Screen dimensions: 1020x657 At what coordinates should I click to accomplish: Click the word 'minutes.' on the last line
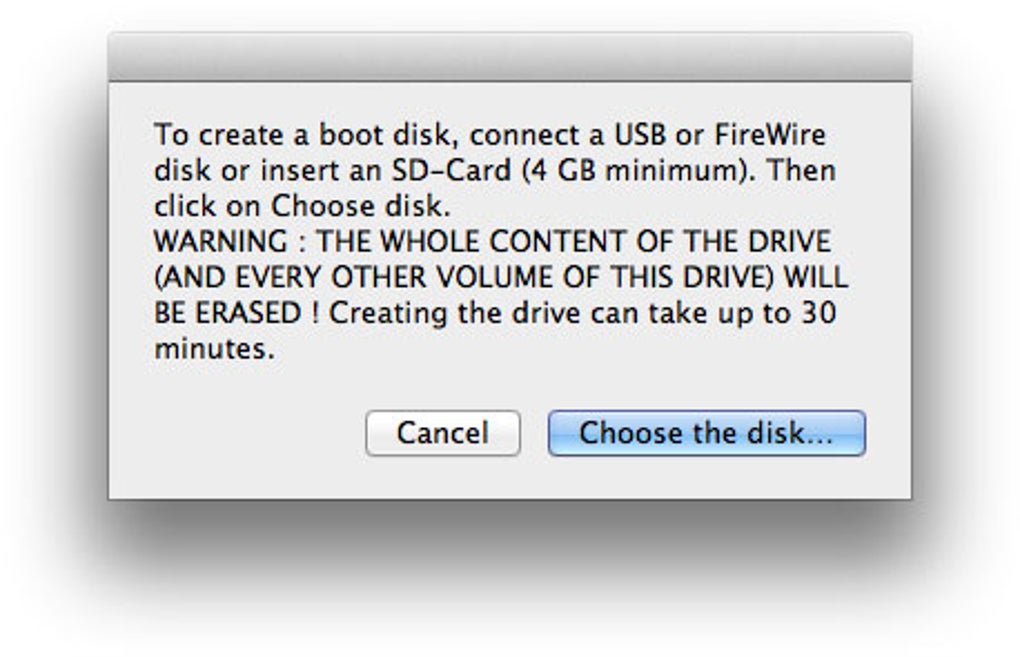click(x=213, y=350)
